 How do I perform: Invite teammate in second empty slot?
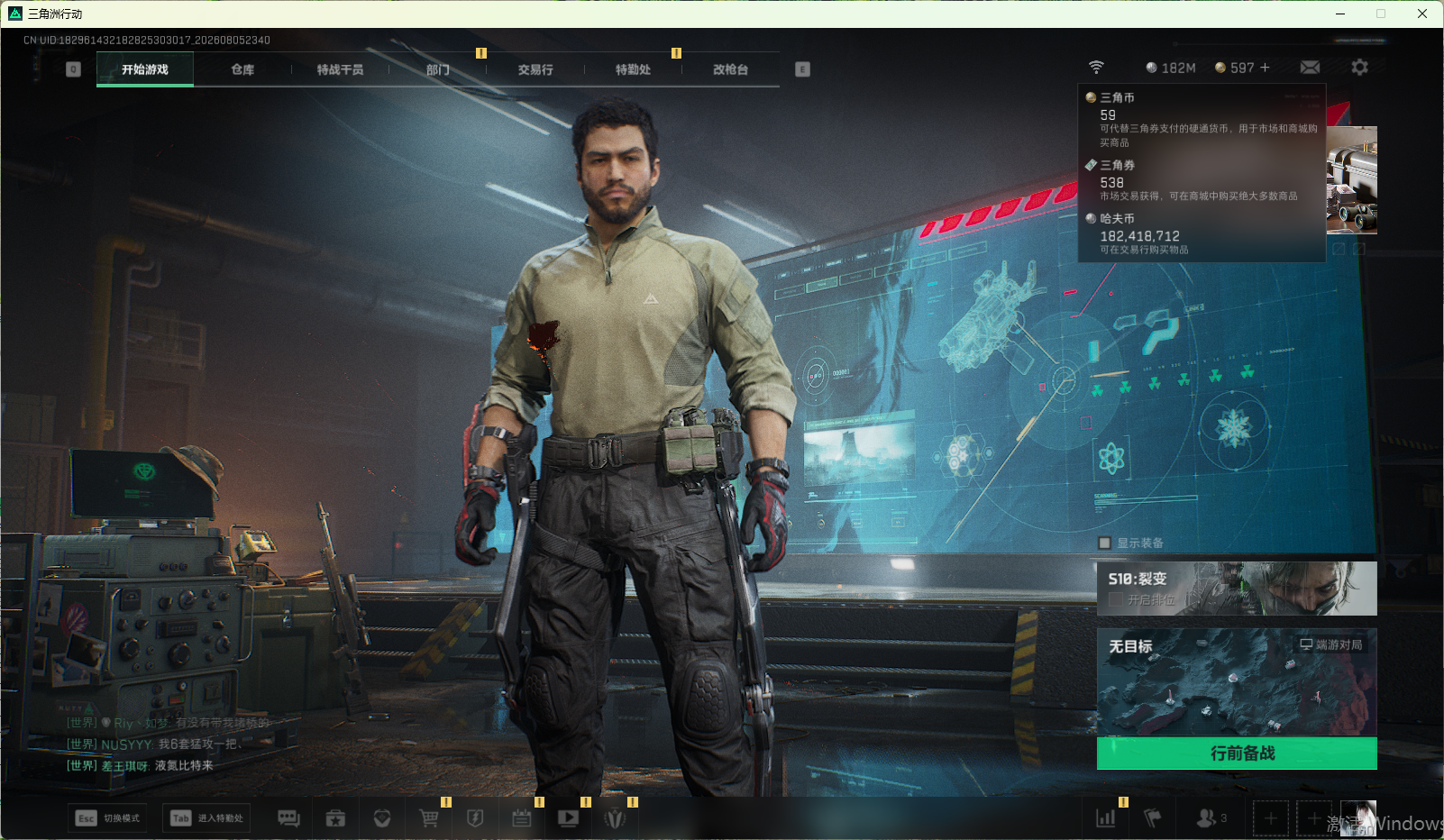[1313, 818]
